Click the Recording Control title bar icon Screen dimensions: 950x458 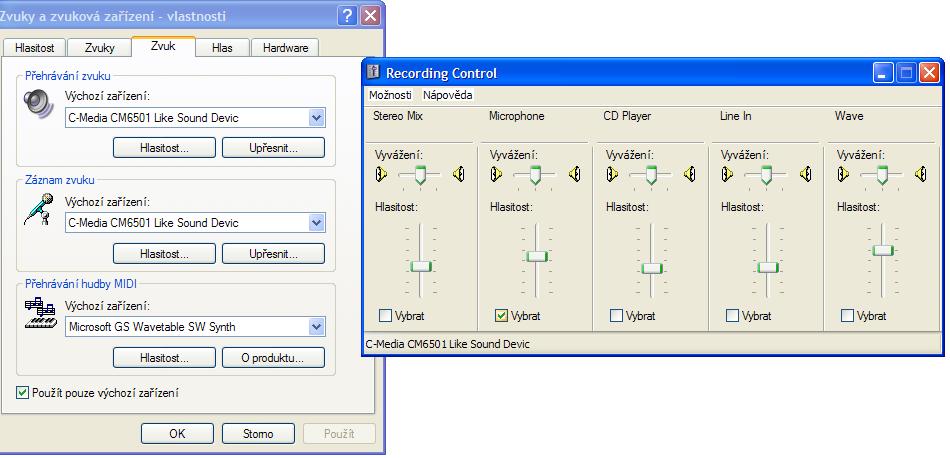tap(374, 72)
